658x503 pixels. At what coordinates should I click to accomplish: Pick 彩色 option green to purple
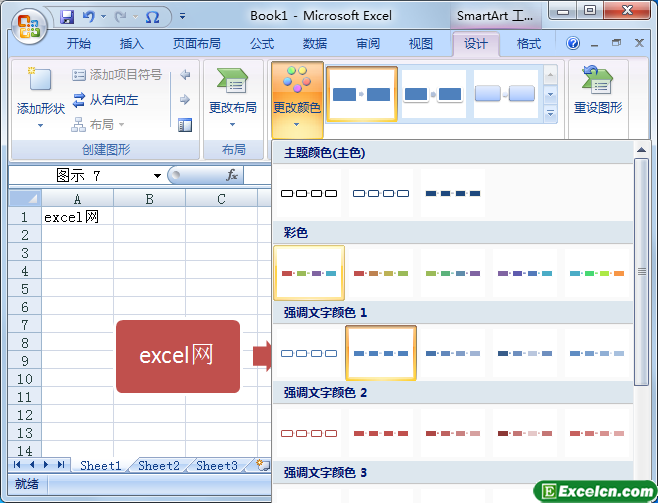[x=452, y=273]
